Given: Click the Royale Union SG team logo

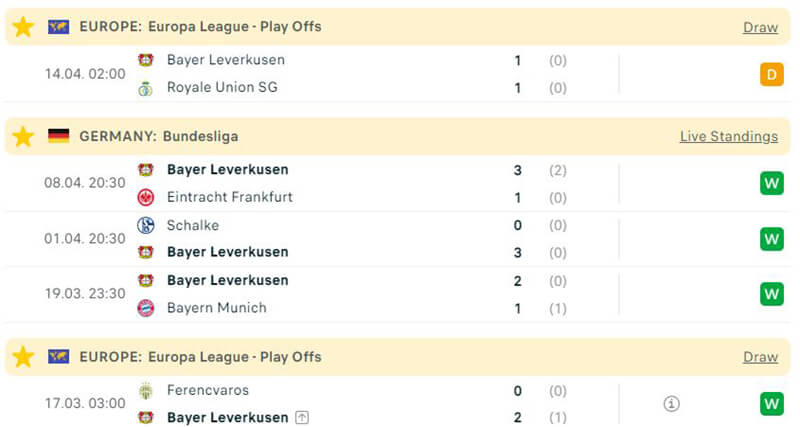Looking at the screenshot, I should (x=146, y=88).
